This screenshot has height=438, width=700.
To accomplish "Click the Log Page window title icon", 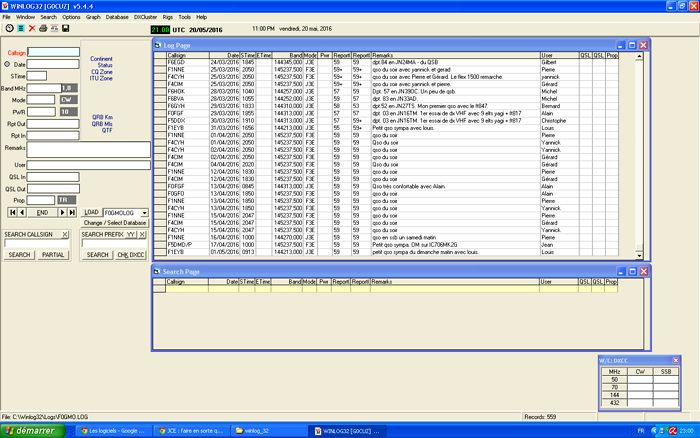I will 158,45.
